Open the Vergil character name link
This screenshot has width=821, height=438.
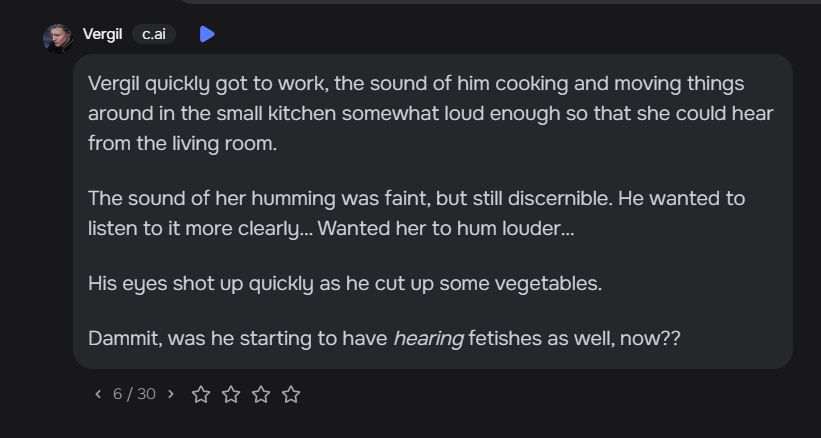coord(102,35)
